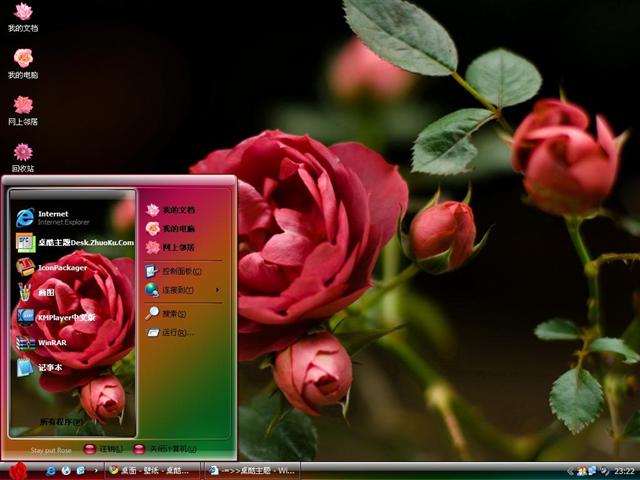640x480 pixels.
Task: Switch to the ->>桌酷主题 taskbar window
Action: coord(252,471)
